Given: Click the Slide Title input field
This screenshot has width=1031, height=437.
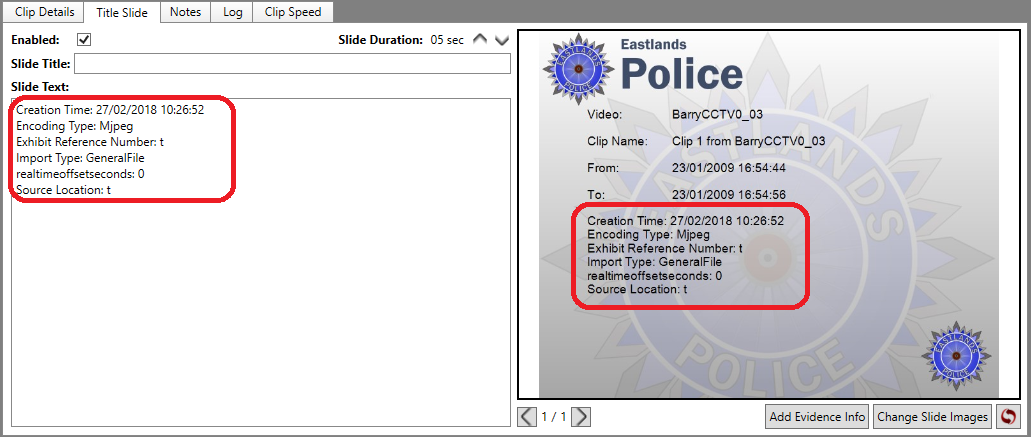Looking at the screenshot, I should [x=293, y=64].
